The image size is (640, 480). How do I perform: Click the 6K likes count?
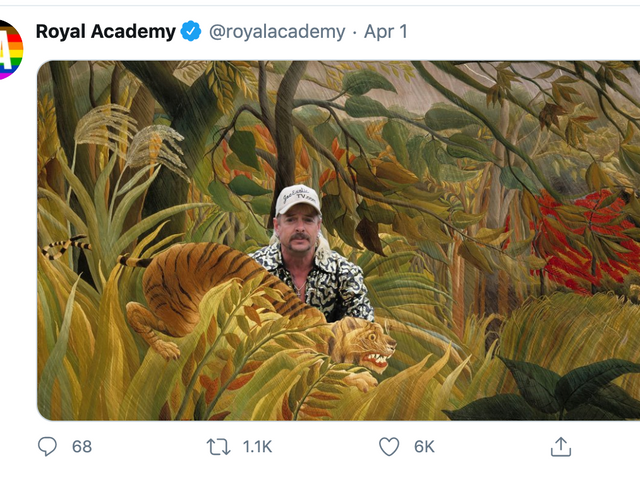pyautogui.click(x=424, y=447)
